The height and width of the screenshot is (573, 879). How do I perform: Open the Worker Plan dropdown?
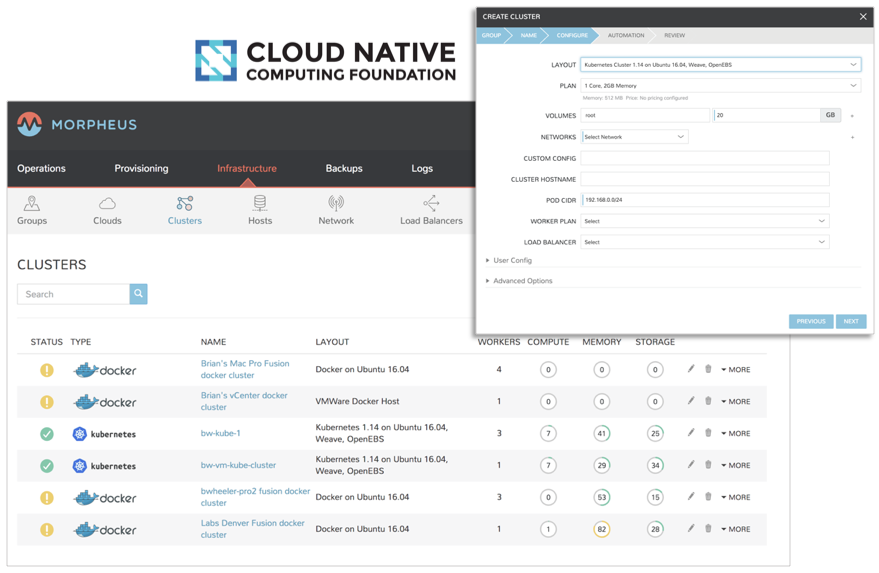pyautogui.click(x=705, y=221)
